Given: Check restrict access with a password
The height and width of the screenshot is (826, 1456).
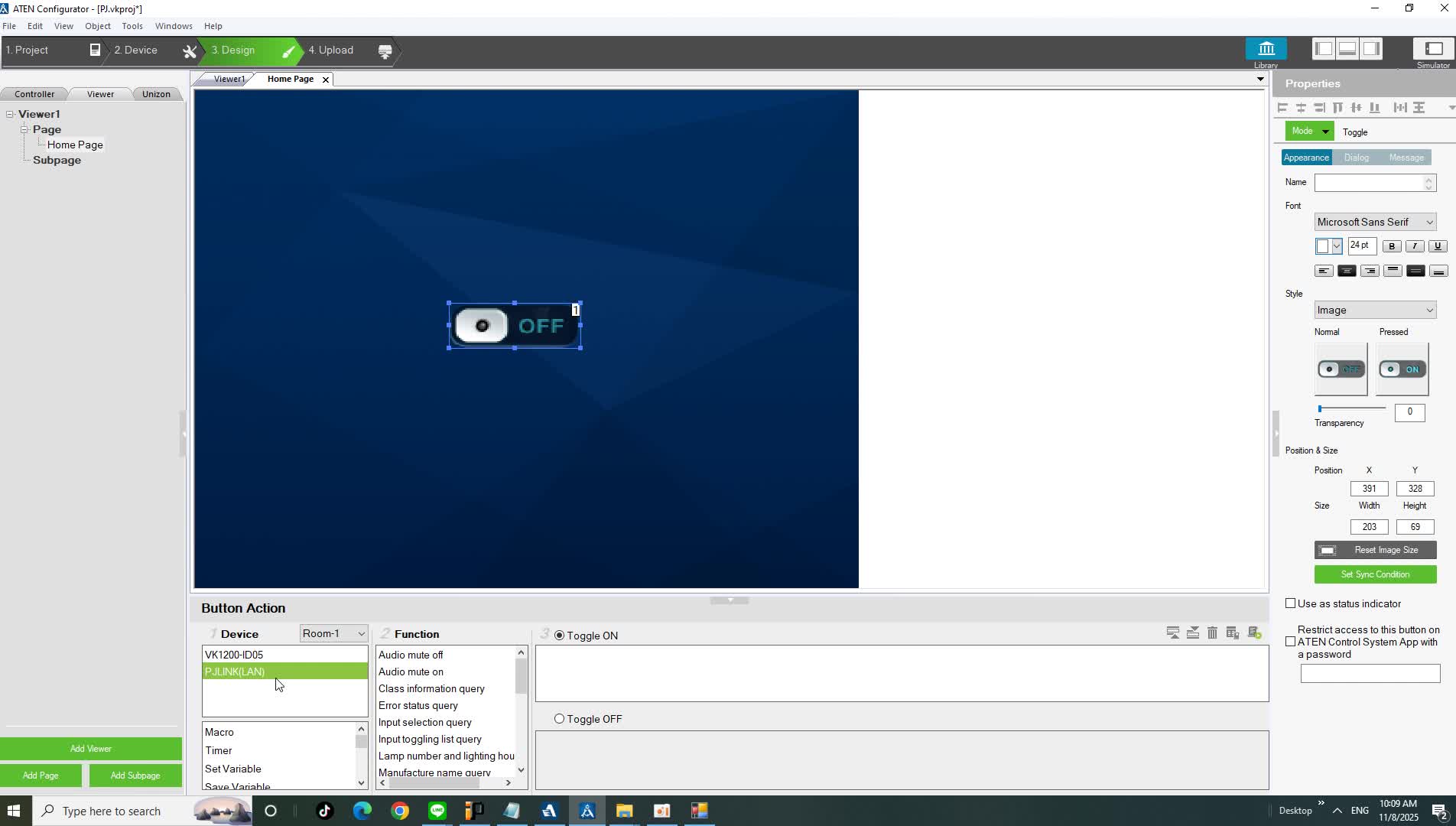Looking at the screenshot, I should [1290, 642].
